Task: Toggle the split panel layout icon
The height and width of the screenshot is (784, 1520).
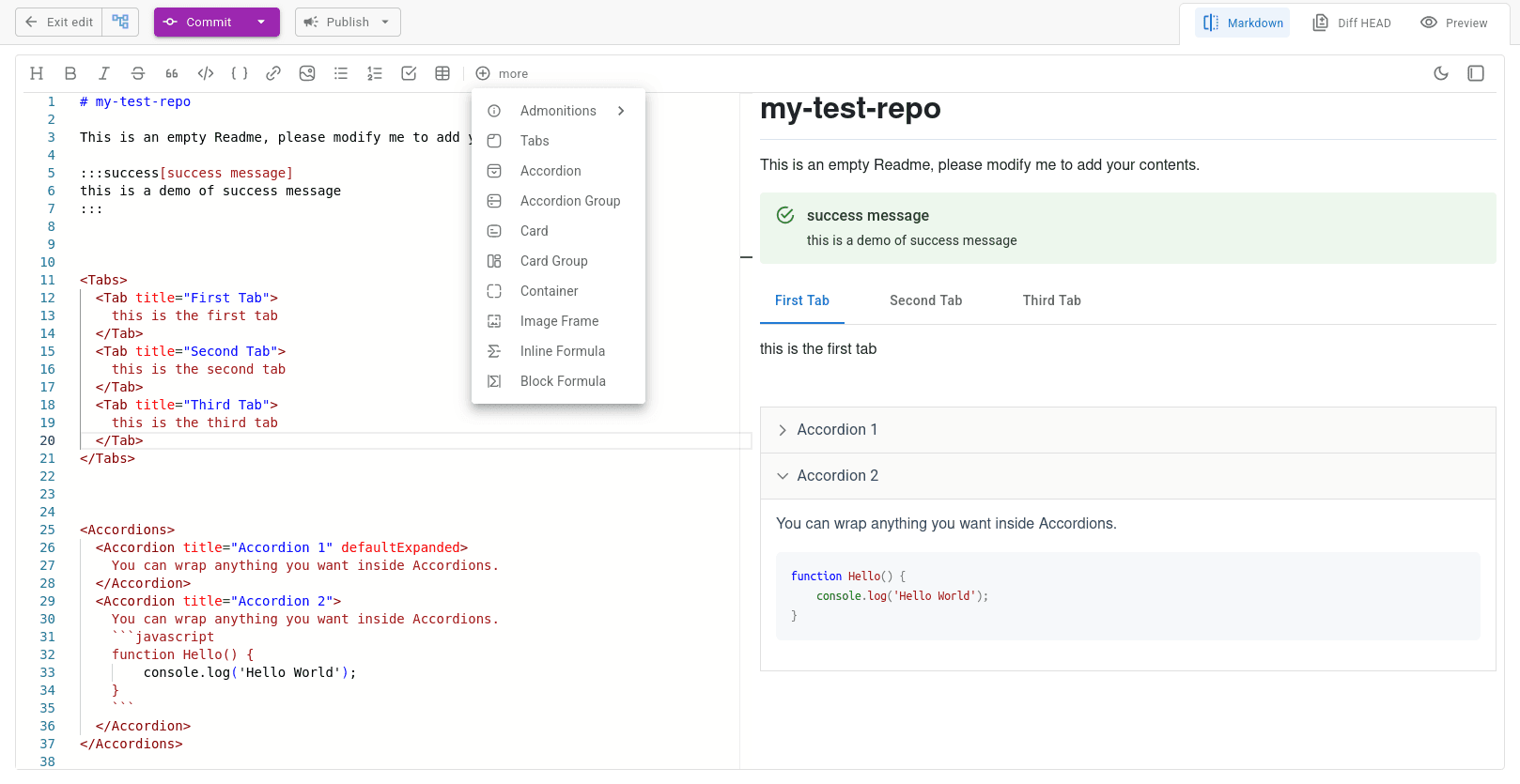Action: [x=1476, y=73]
